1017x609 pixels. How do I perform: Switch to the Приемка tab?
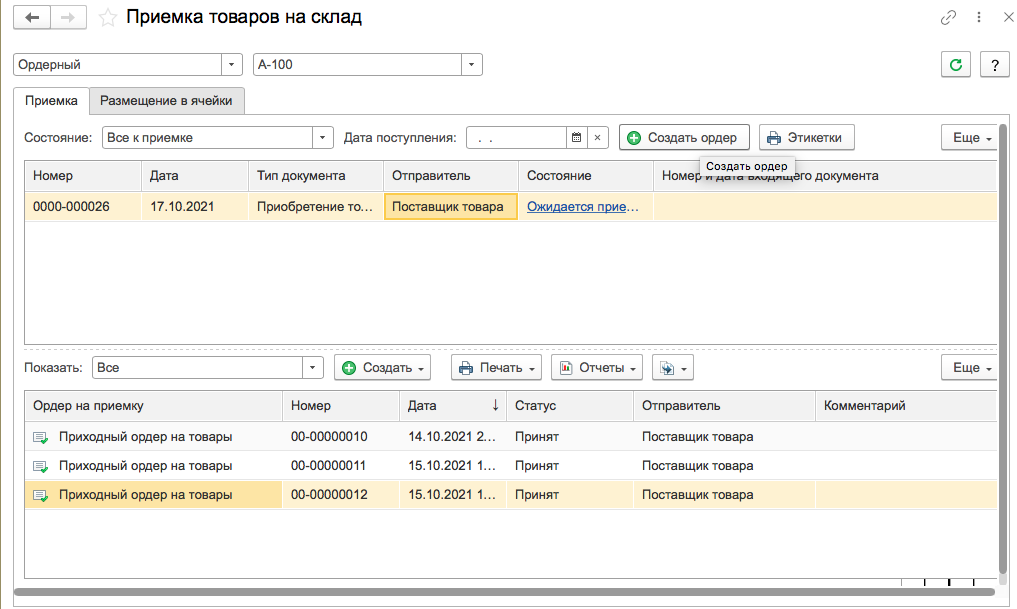coord(51,101)
